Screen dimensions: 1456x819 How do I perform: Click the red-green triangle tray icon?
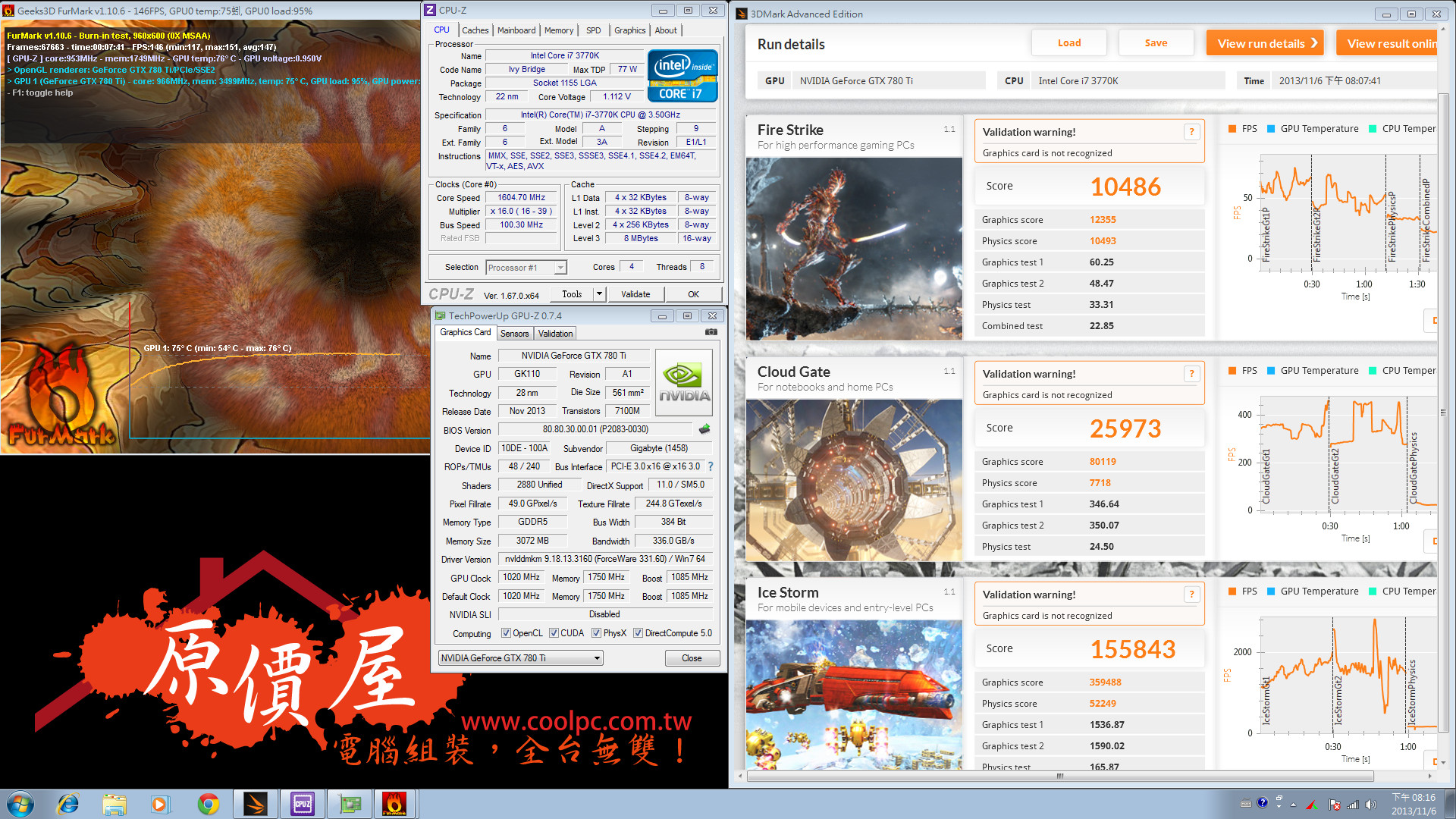[1310, 805]
